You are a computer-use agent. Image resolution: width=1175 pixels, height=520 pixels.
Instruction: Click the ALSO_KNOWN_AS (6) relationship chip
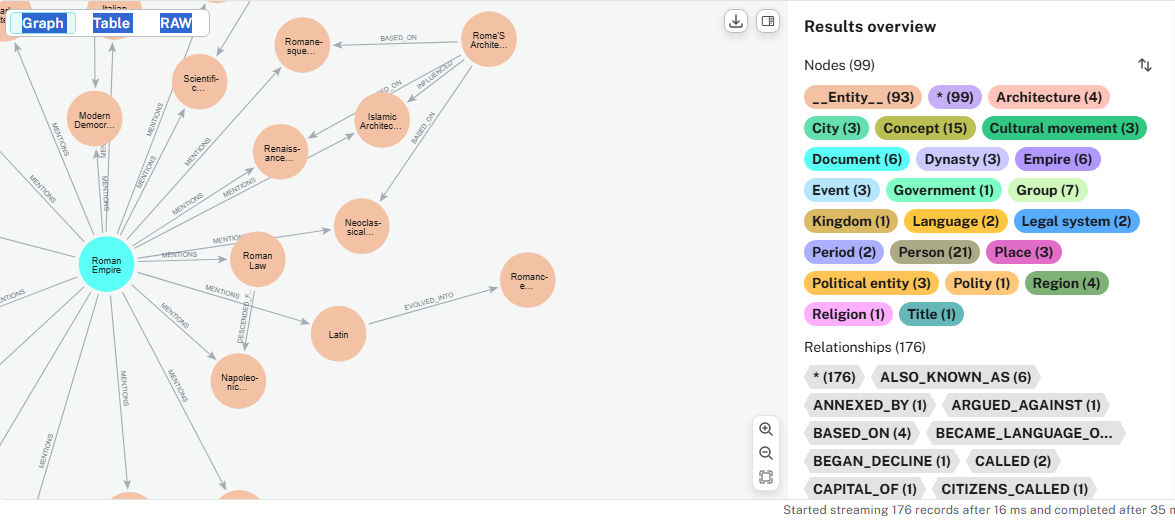955,377
